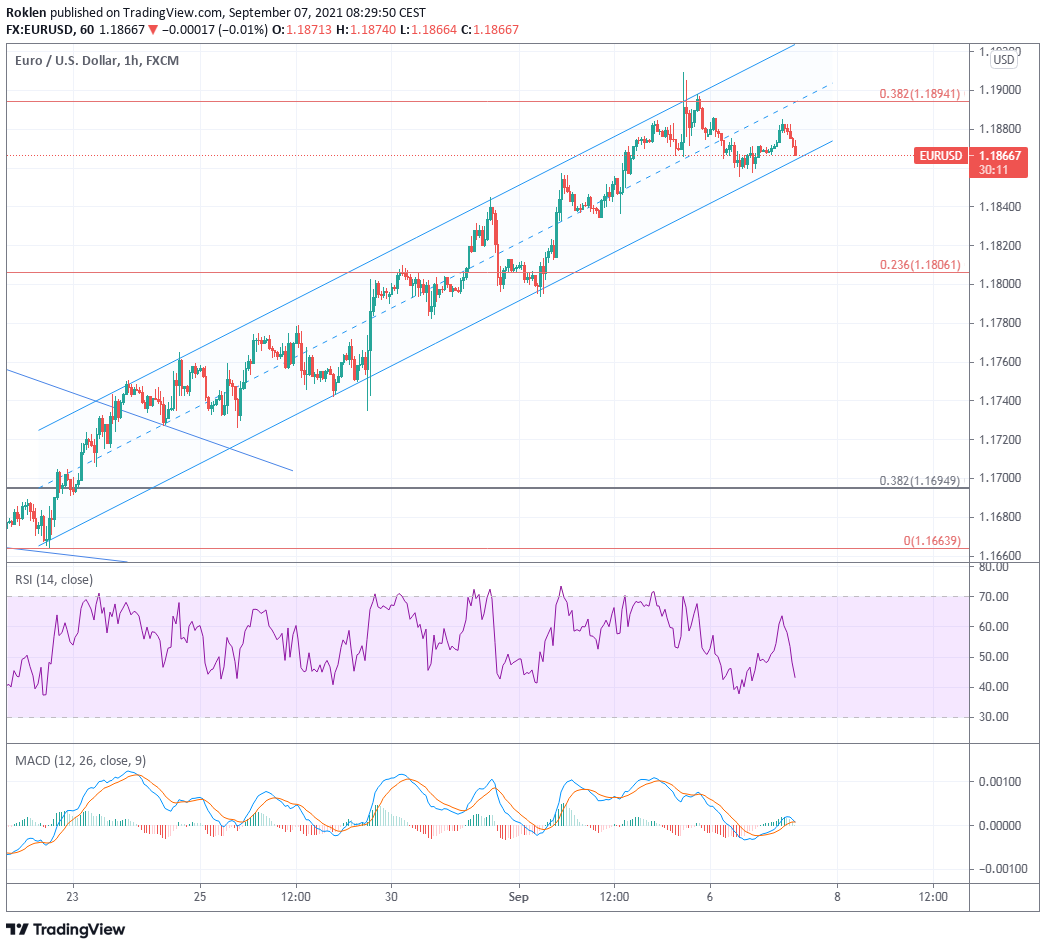Click the 1.17600 price axis value
1046x948 pixels.
pos(999,362)
